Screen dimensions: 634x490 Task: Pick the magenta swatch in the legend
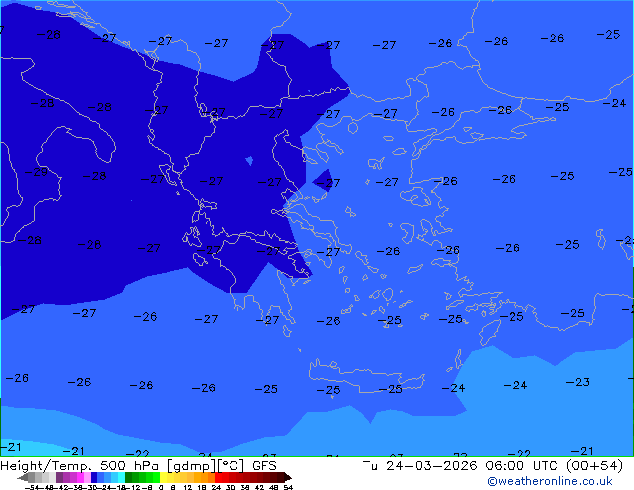[x=80, y=477]
